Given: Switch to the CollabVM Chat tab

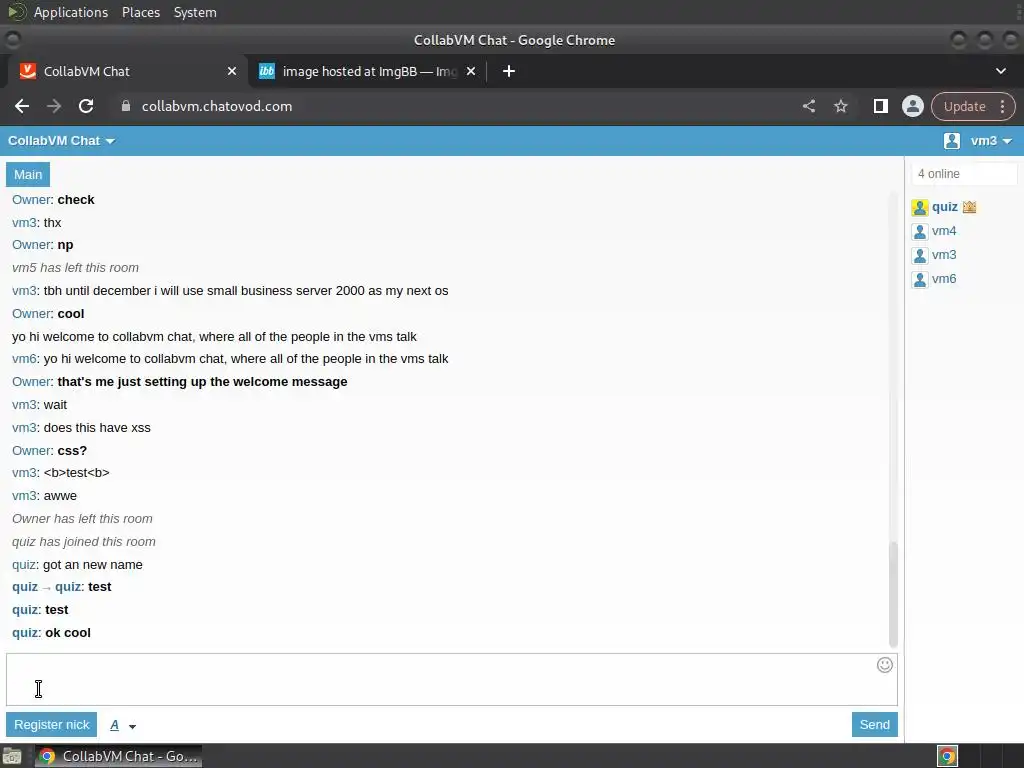Looking at the screenshot, I should 124,71.
